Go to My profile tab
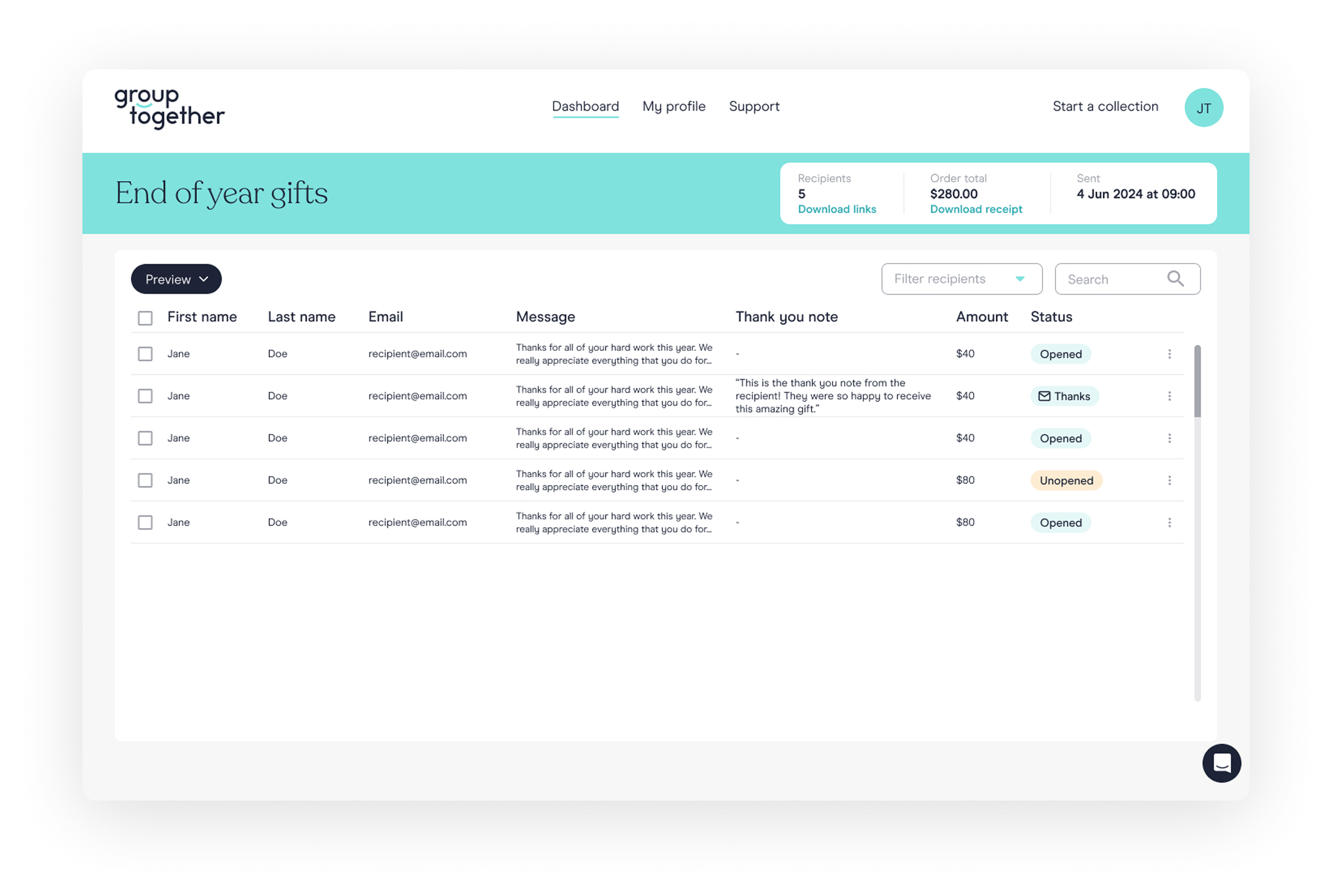This screenshot has width=1332, height=896. (674, 106)
